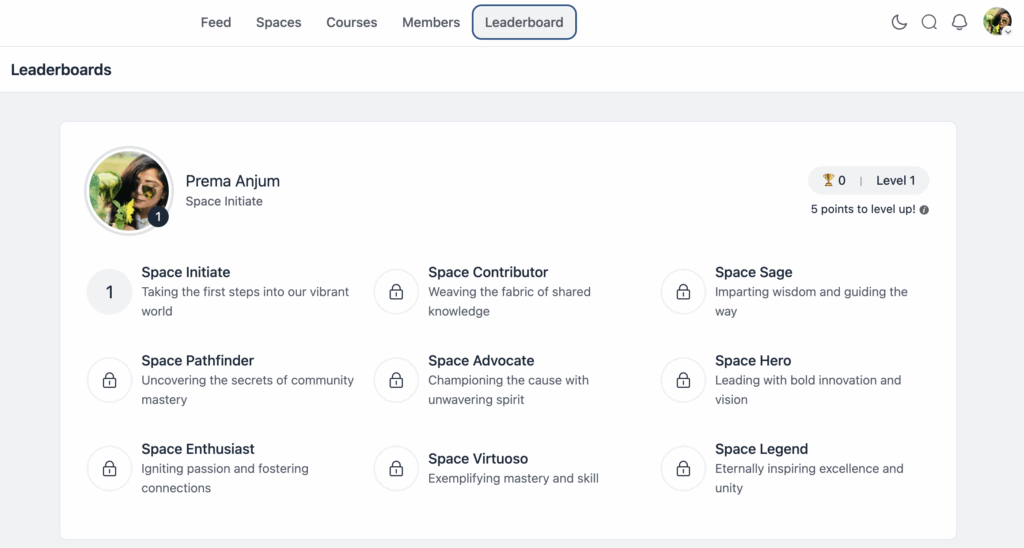1024x548 pixels.
Task: Click the Leaderboards page heading
Action: (x=61, y=69)
